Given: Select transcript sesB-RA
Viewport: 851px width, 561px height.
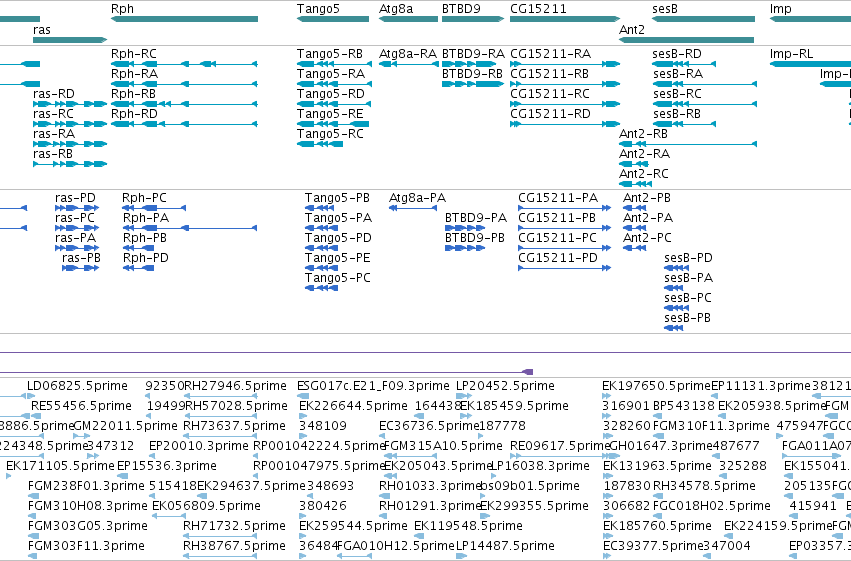Looking at the screenshot, I should [704, 85].
